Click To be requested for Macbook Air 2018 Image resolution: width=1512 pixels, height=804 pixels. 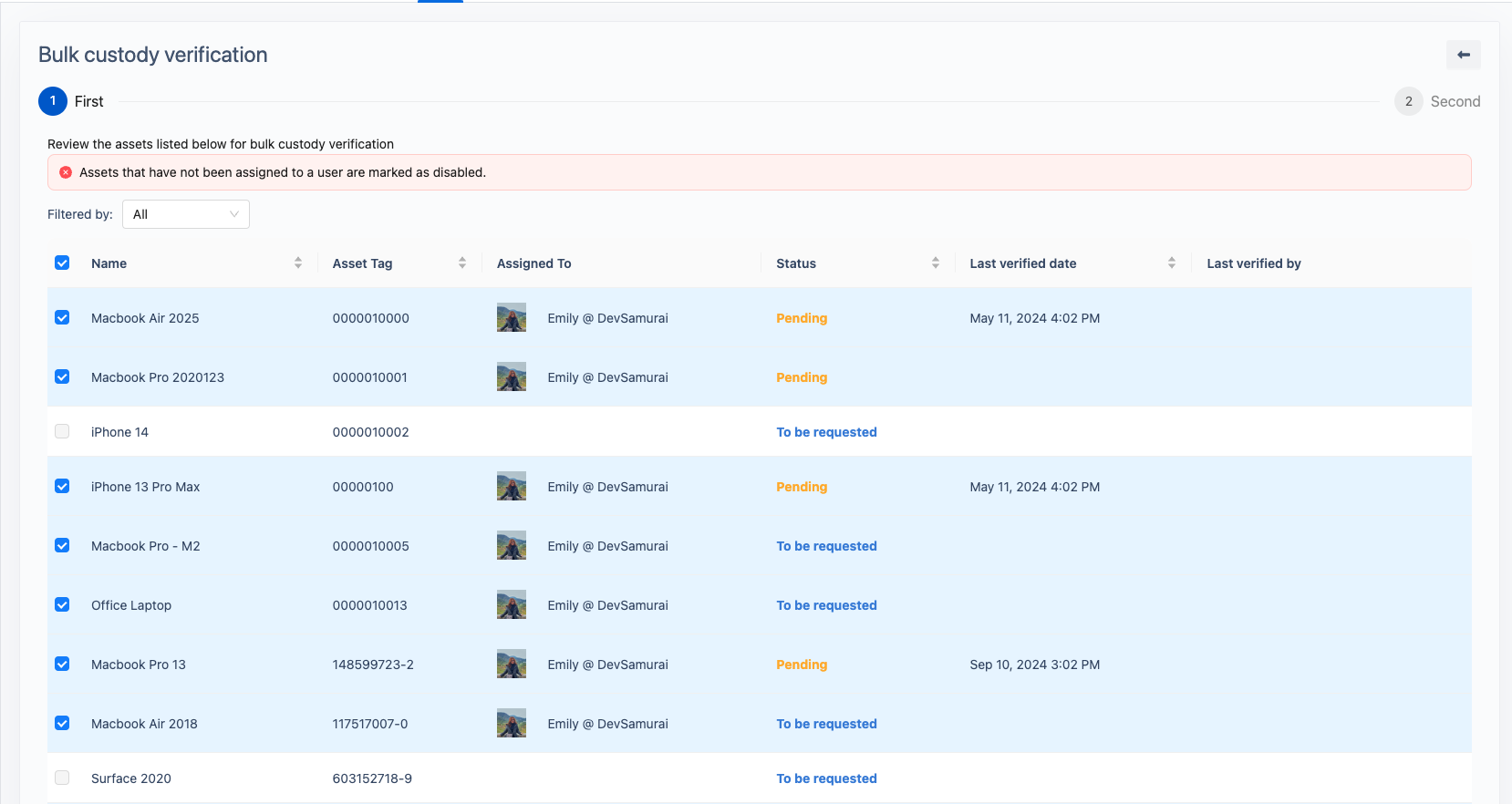click(x=826, y=724)
